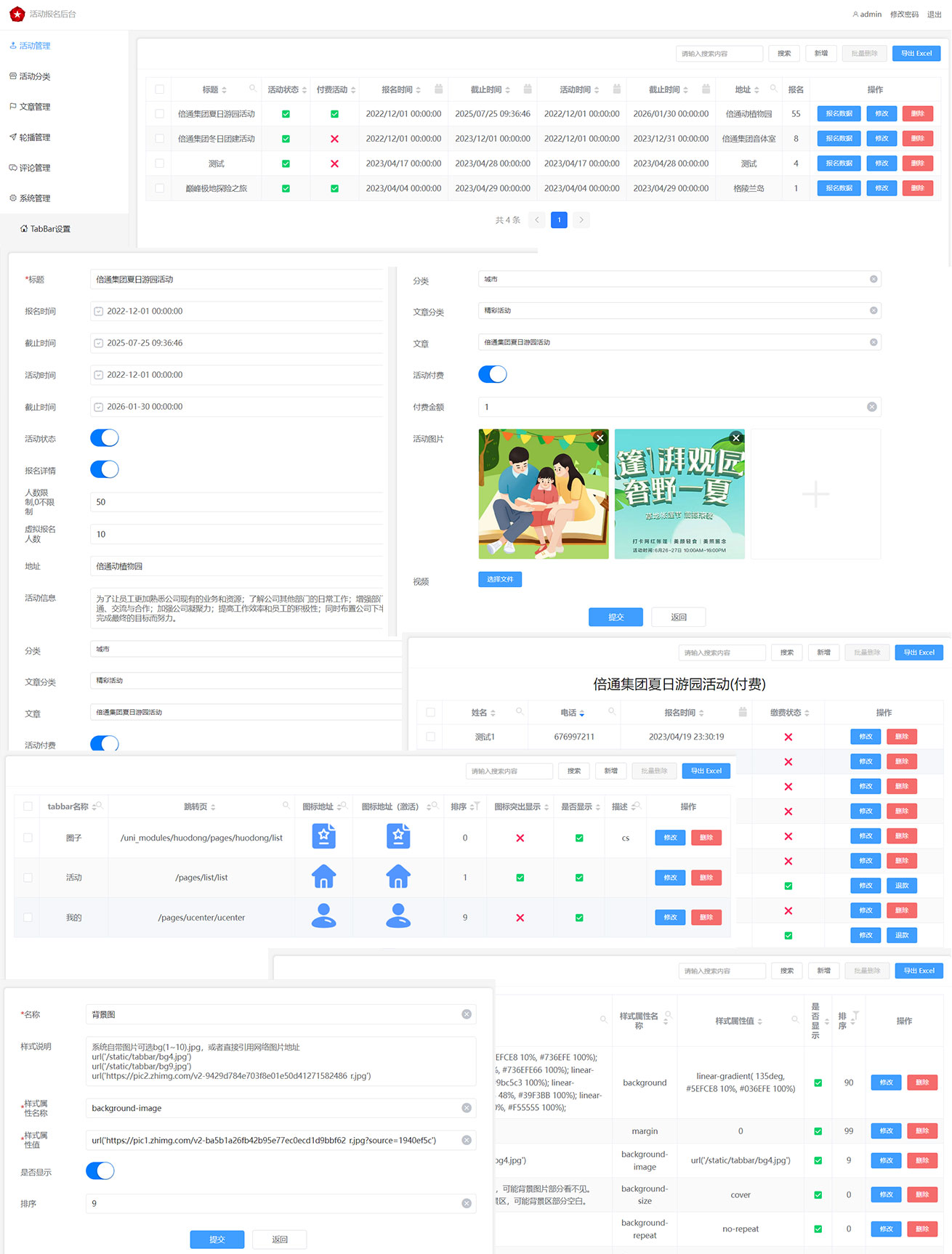Viewport: 952px width, 1254px height.
Task: Open 报名时间 date picker showing 2022-12-01 00:00:00
Action: [x=236, y=311]
